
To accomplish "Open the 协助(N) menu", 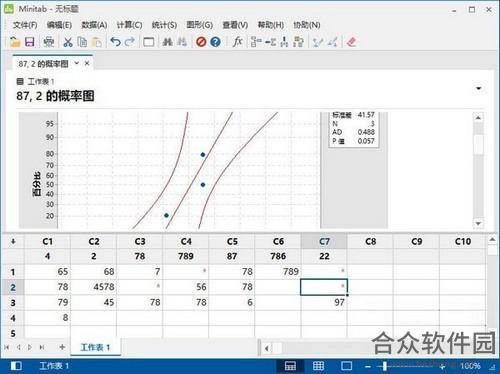I will pyautogui.click(x=307, y=25).
